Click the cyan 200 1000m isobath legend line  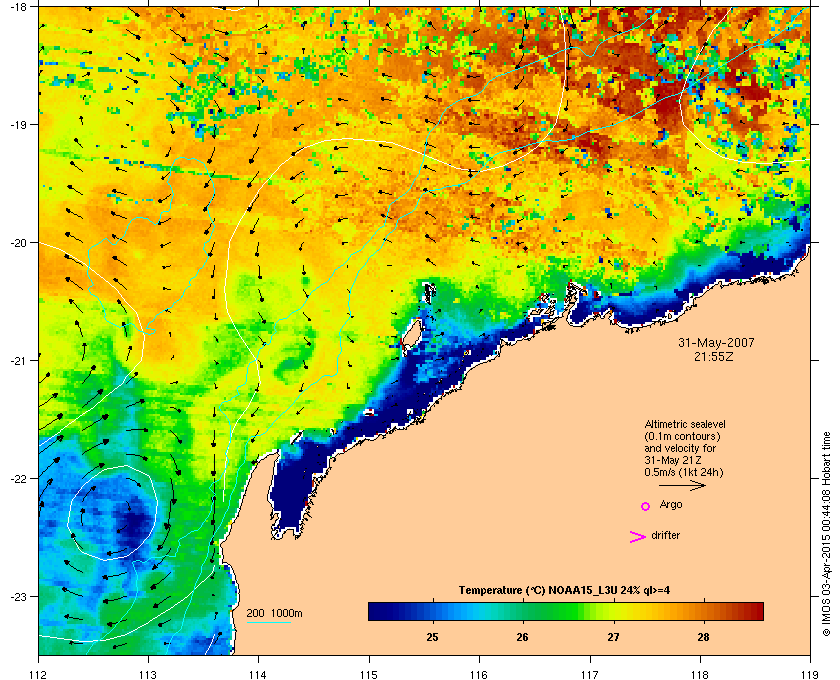click(x=268, y=623)
